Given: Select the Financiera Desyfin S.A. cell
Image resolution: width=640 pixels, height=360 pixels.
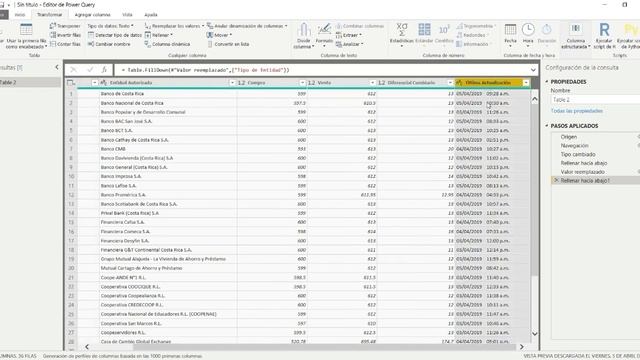Looking at the screenshot, I should point(168,241).
